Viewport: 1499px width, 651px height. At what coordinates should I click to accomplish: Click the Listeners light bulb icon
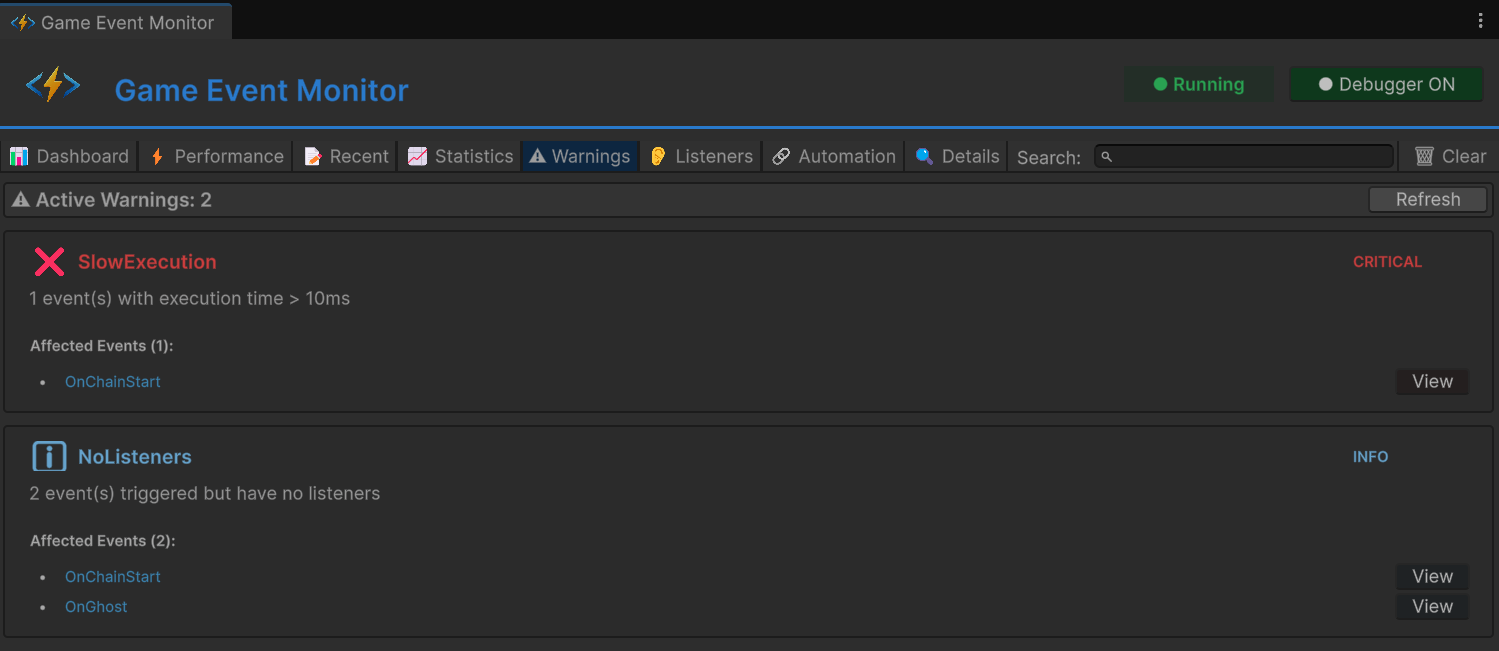(657, 156)
